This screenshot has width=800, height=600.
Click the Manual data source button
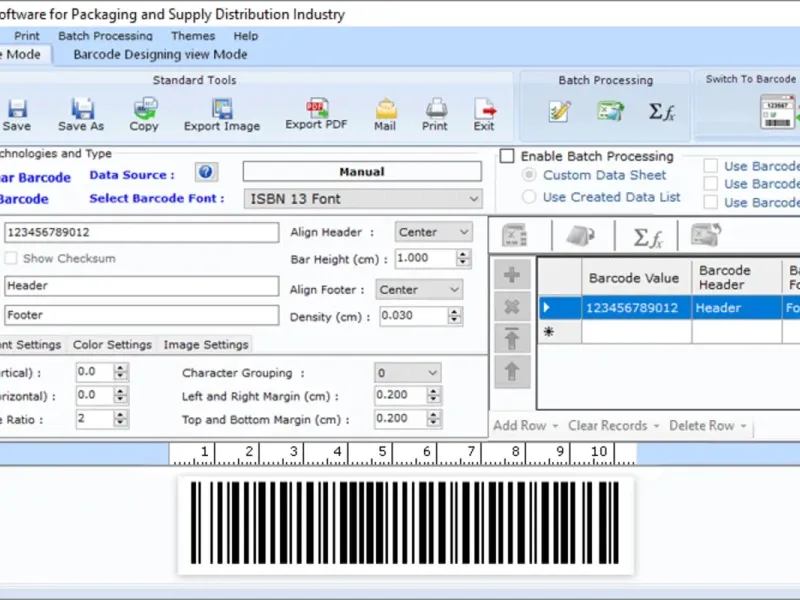pyautogui.click(x=361, y=172)
